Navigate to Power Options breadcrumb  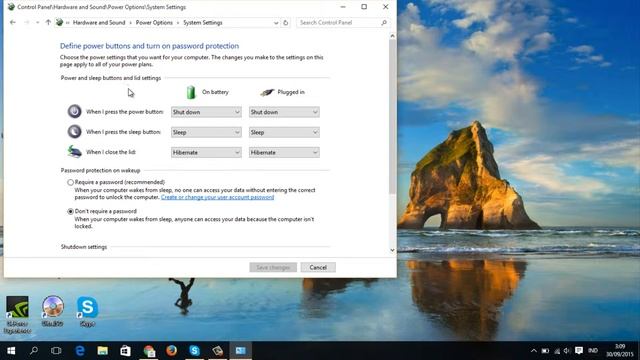tap(154, 22)
